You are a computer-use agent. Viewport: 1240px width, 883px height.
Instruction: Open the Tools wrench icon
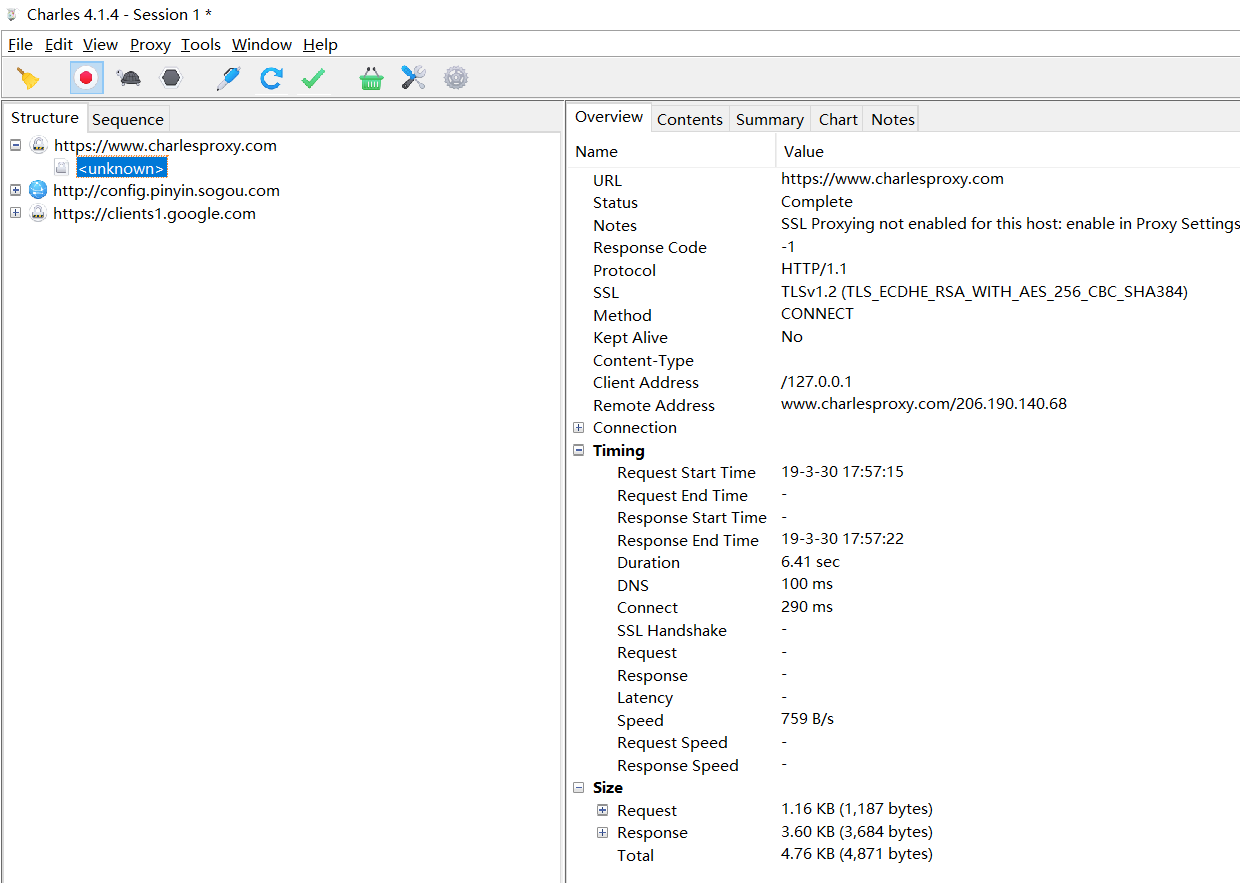coord(413,78)
